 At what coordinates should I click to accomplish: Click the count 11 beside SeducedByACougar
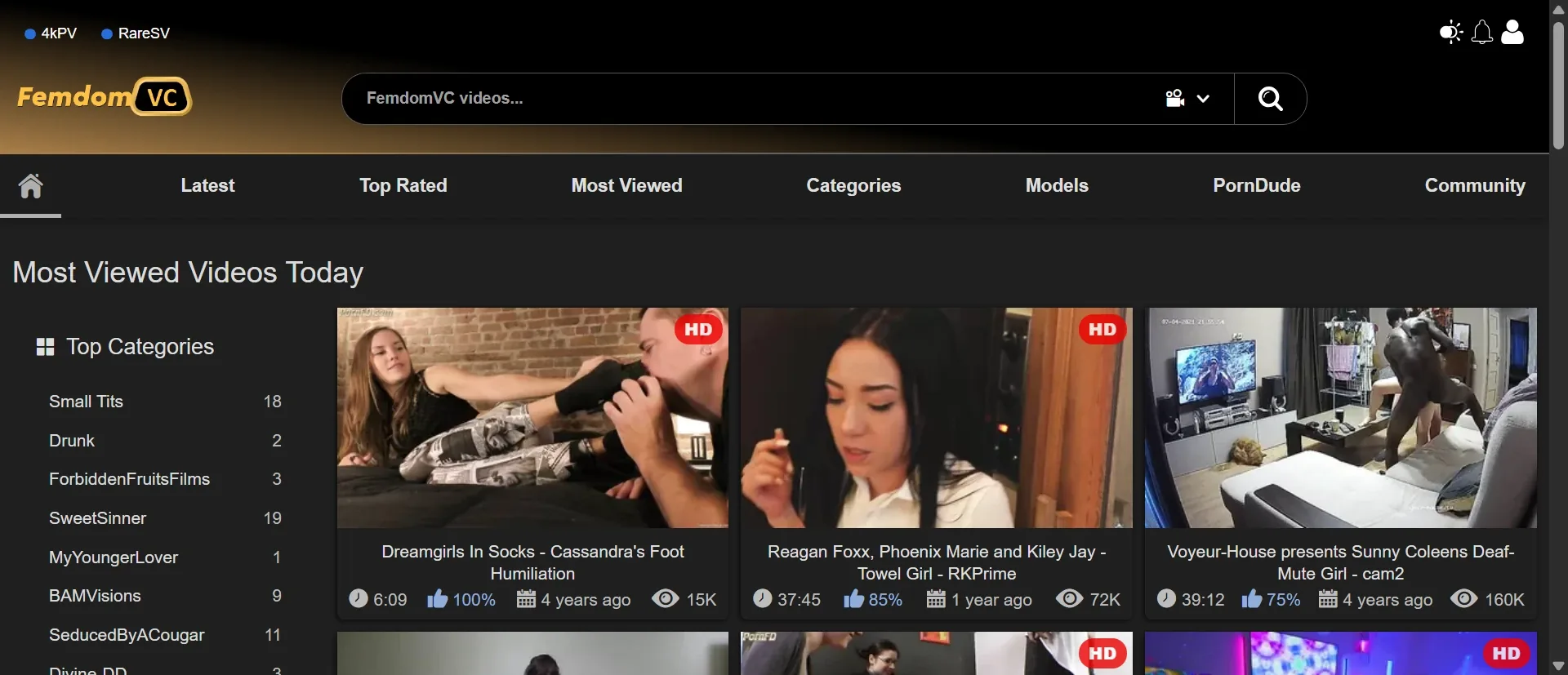(273, 635)
